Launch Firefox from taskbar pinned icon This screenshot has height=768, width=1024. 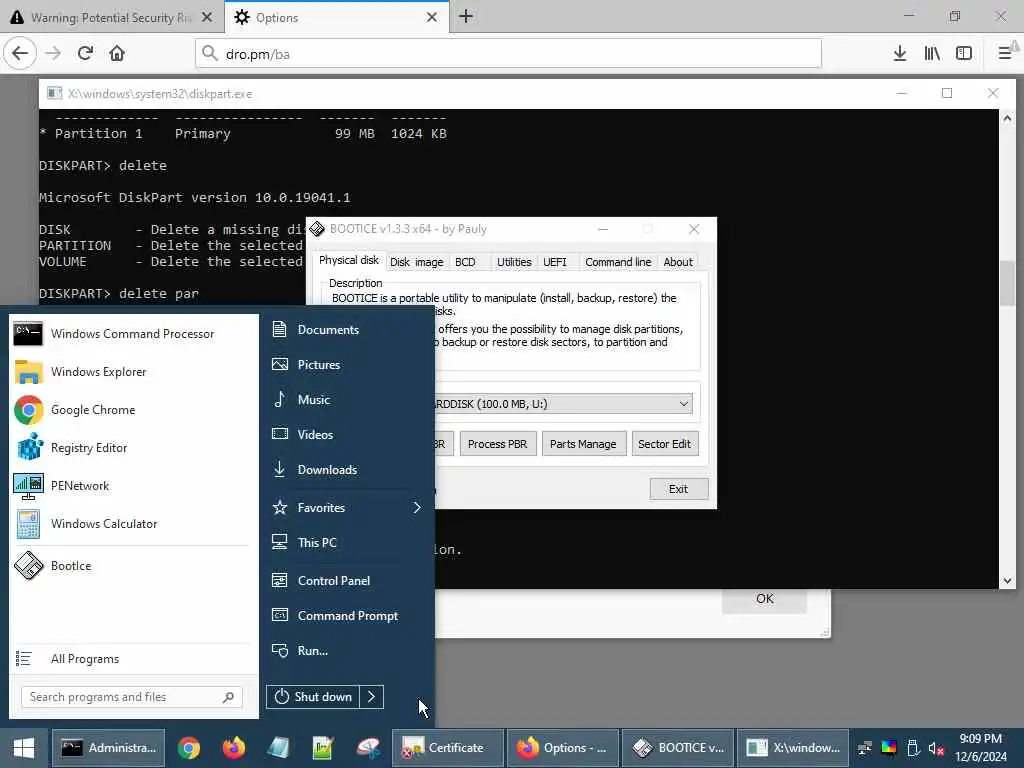point(234,748)
